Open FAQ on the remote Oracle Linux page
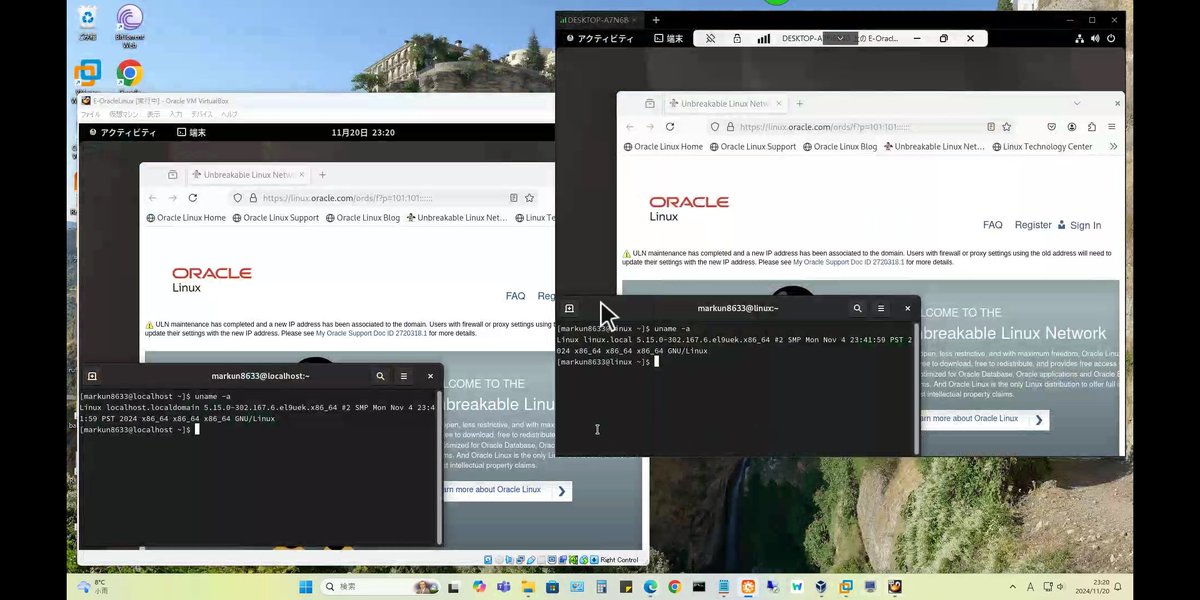The image size is (1200, 600). pyautogui.click(x=992, y=225)
